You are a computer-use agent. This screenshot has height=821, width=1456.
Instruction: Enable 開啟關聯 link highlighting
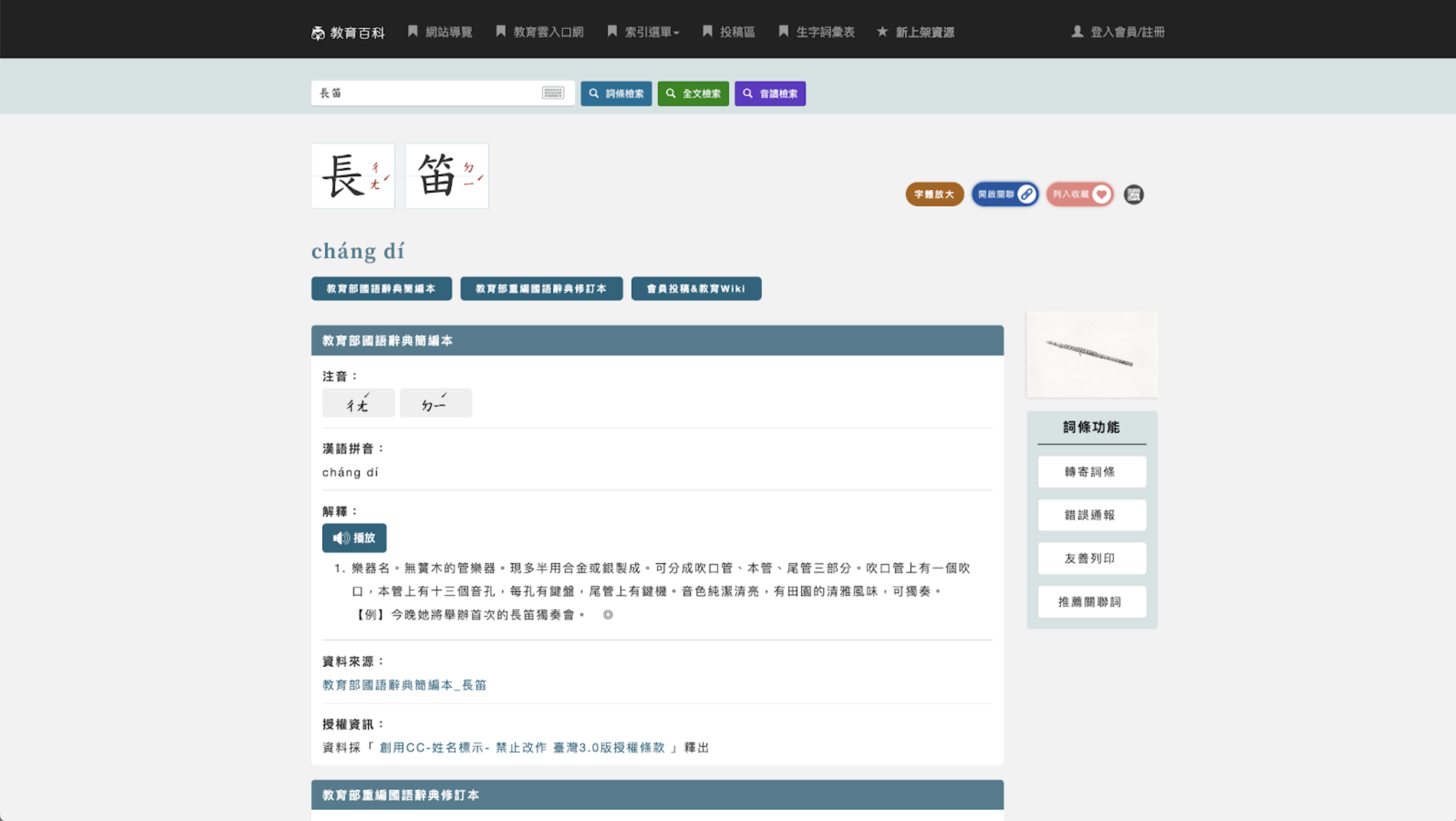coord(1005,195)
